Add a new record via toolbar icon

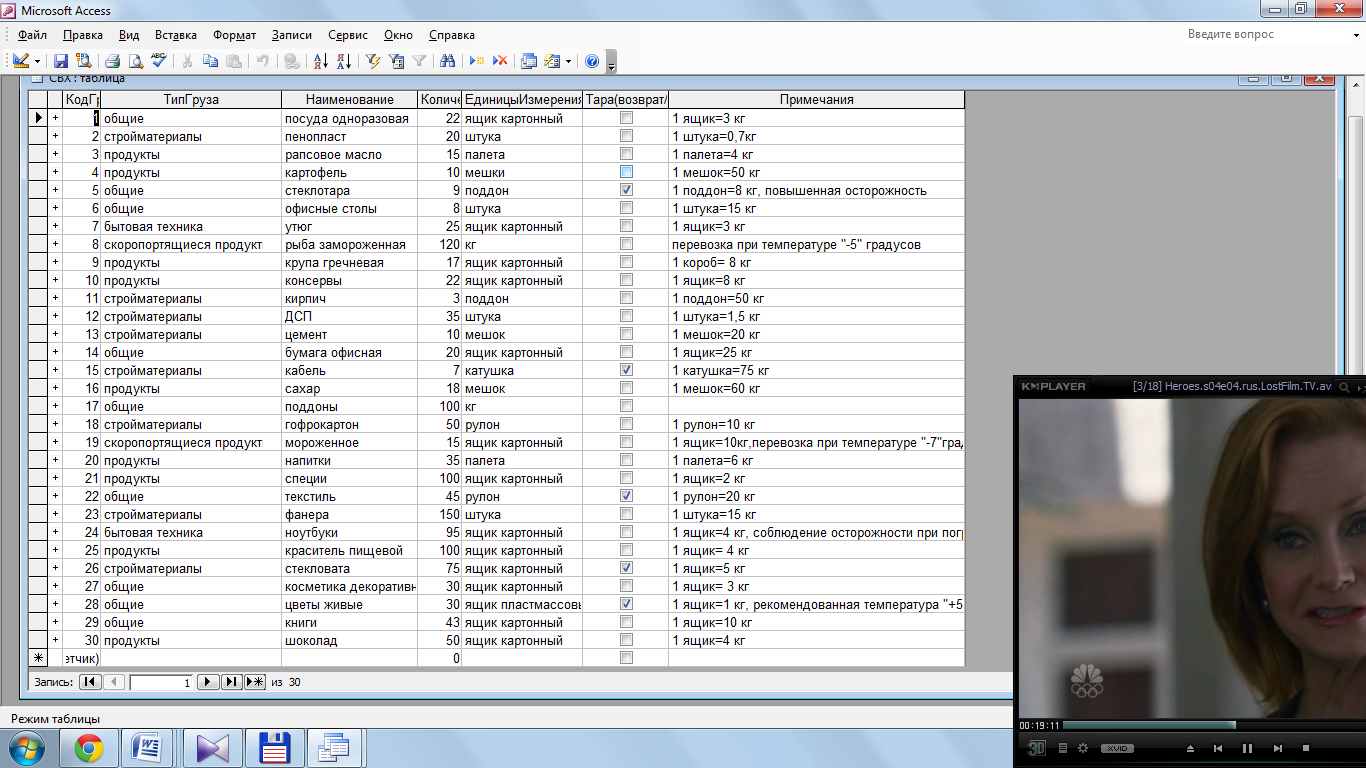(x=478, y=61)
